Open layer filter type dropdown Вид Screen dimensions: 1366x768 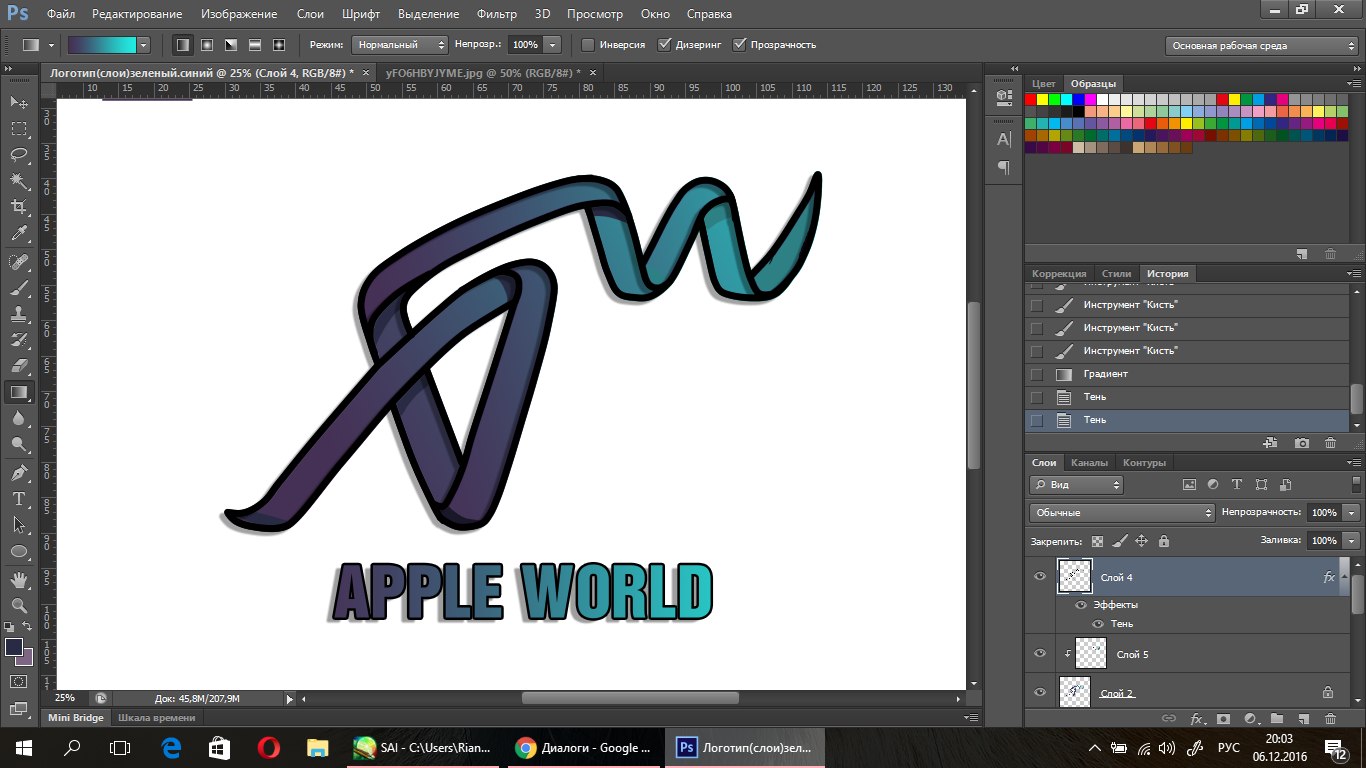(1076, 484)
